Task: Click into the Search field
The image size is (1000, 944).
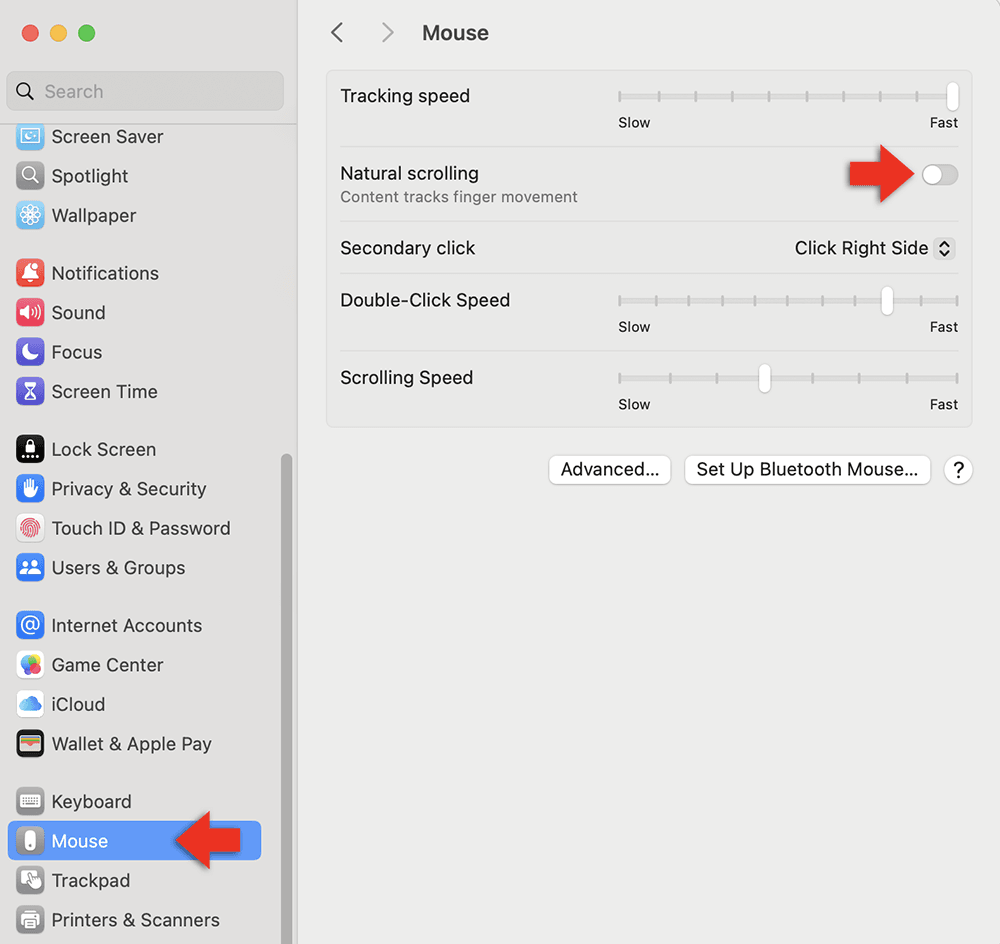Action: (145, 91)
